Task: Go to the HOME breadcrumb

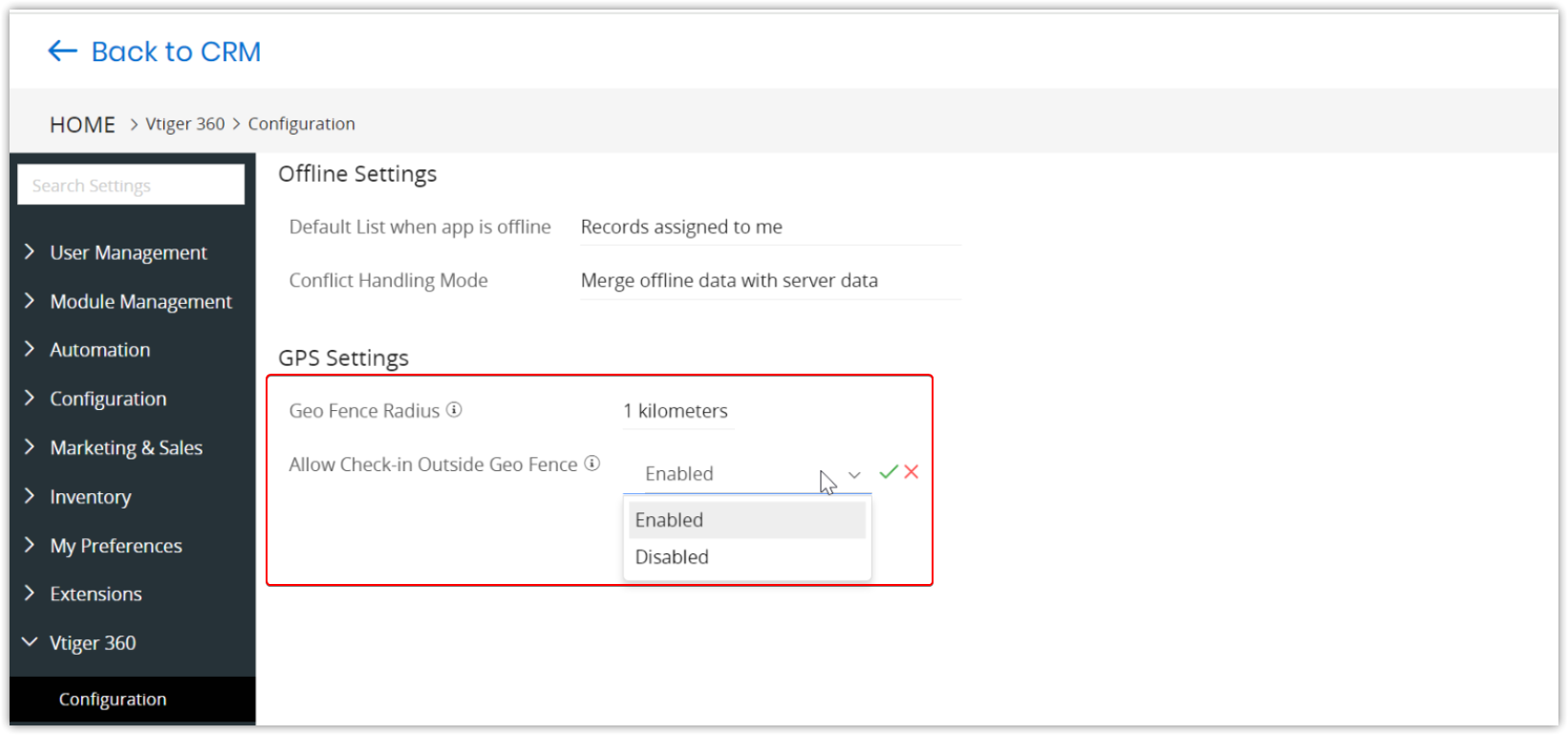Action: (x=82, y=124)
